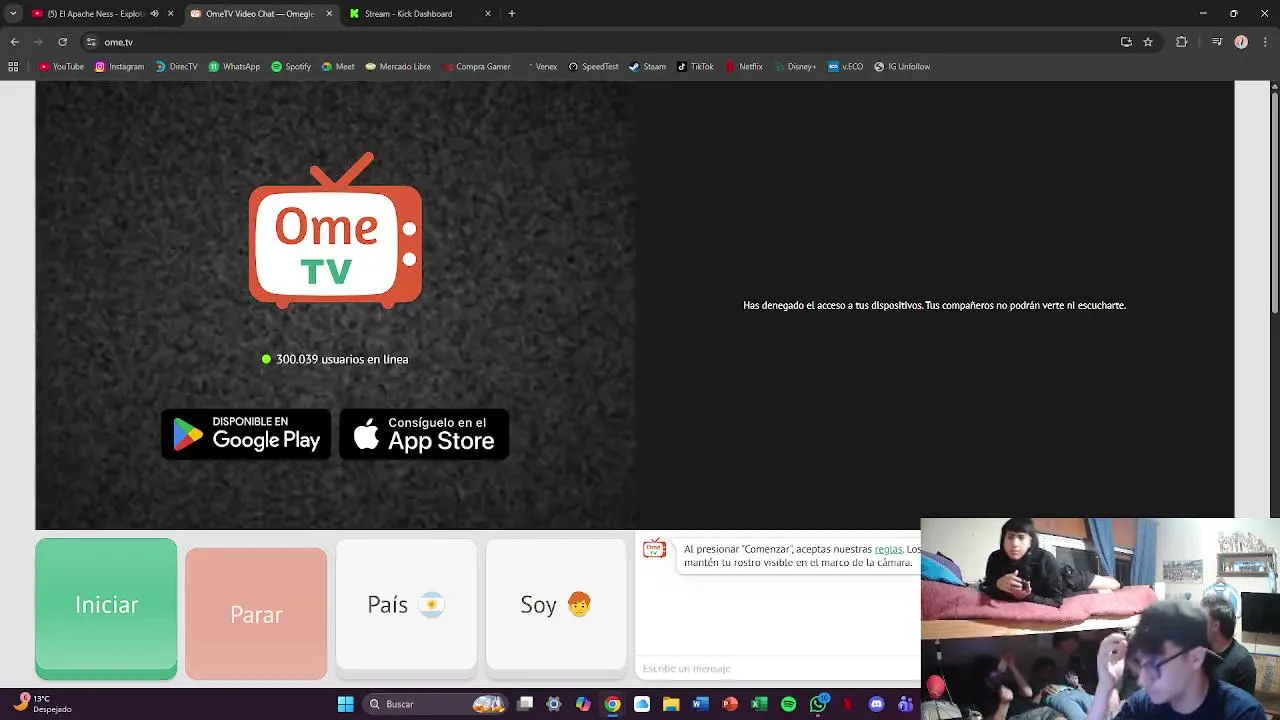The width and height of the screenshot is (1280, 720).
Task: Click the device access denied message
Action: coord(934,305)
